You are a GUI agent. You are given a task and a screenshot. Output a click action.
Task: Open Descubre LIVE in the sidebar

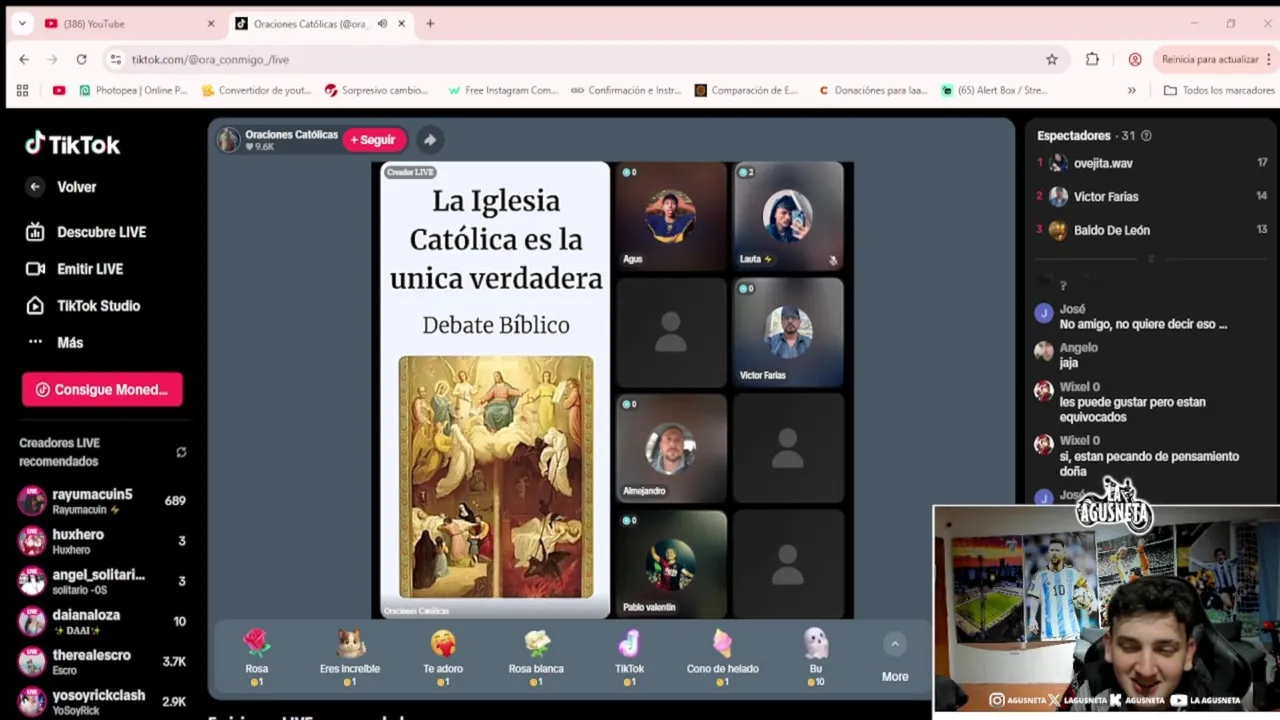[86, 232]
